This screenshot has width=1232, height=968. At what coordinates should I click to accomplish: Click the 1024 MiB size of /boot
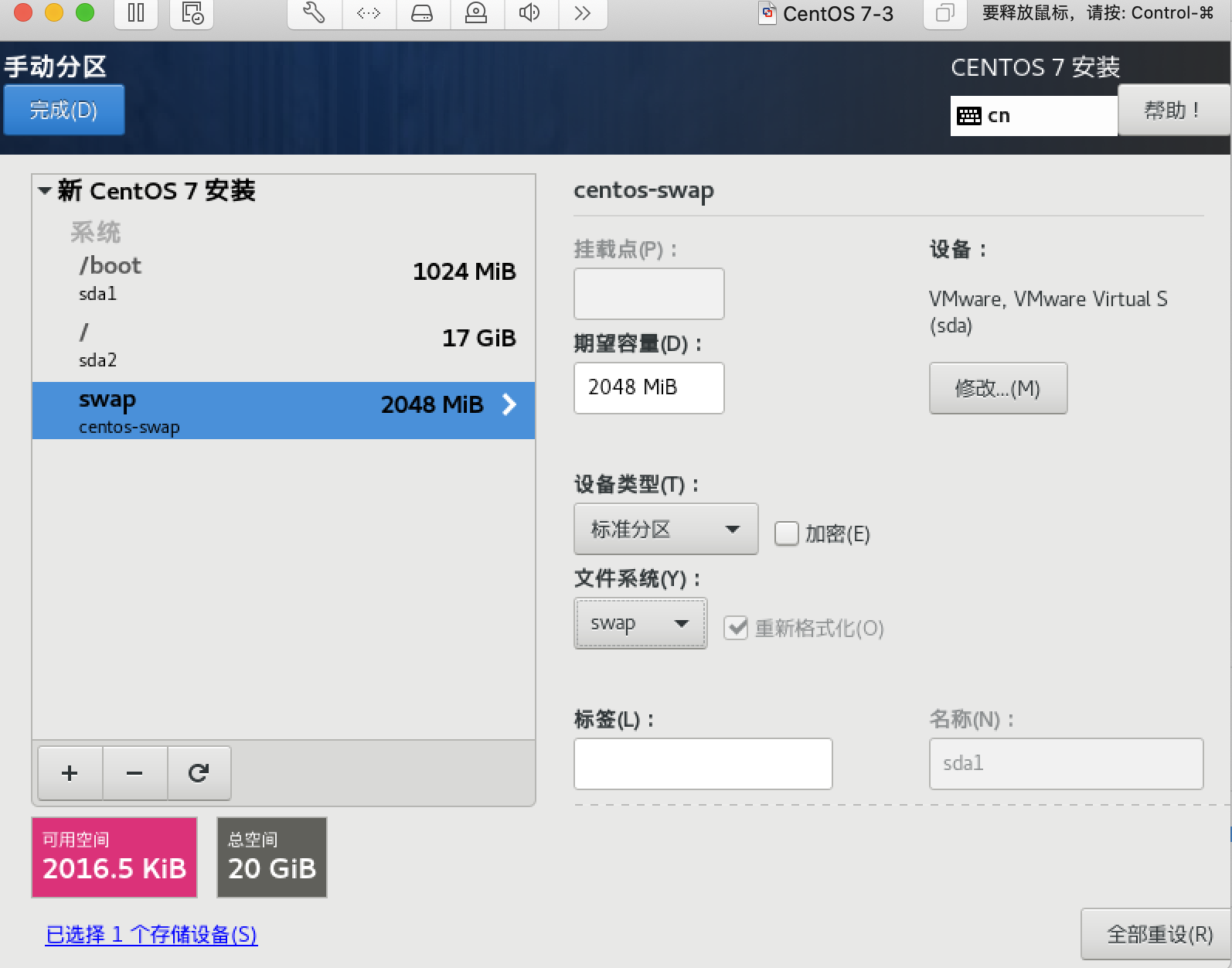[464, 271]
